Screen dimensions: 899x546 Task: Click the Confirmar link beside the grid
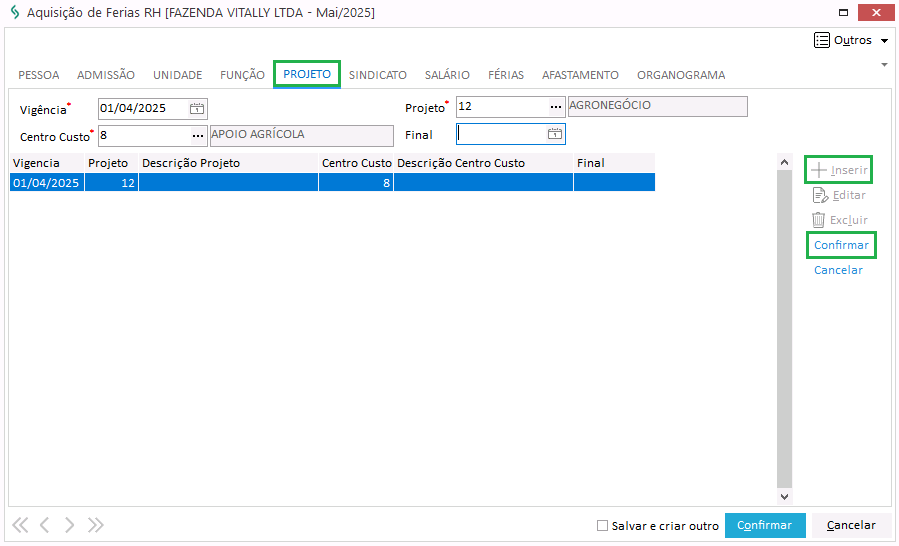click(x=841, y=245)
